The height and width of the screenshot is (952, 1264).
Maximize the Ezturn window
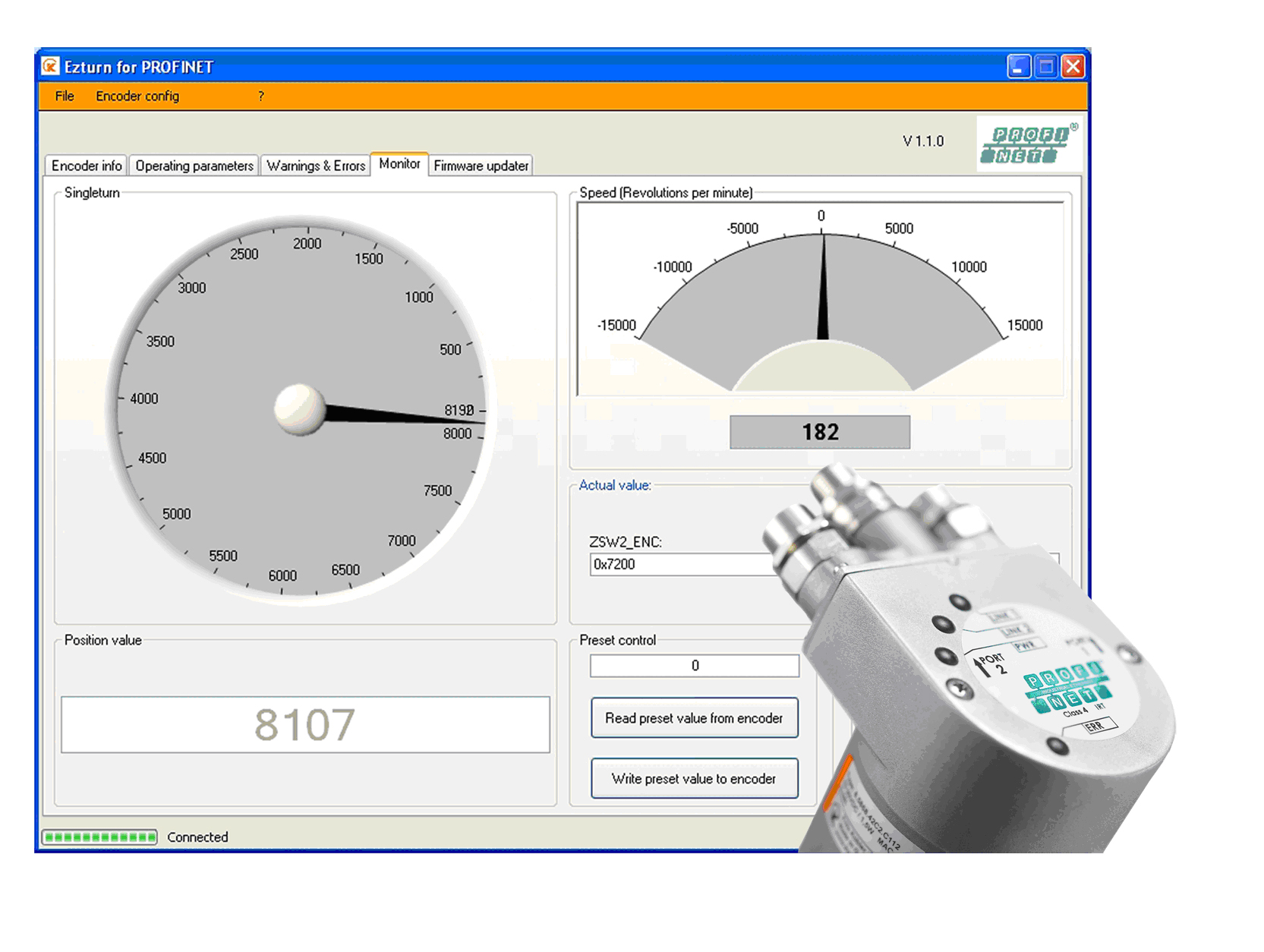point(1046,67)
